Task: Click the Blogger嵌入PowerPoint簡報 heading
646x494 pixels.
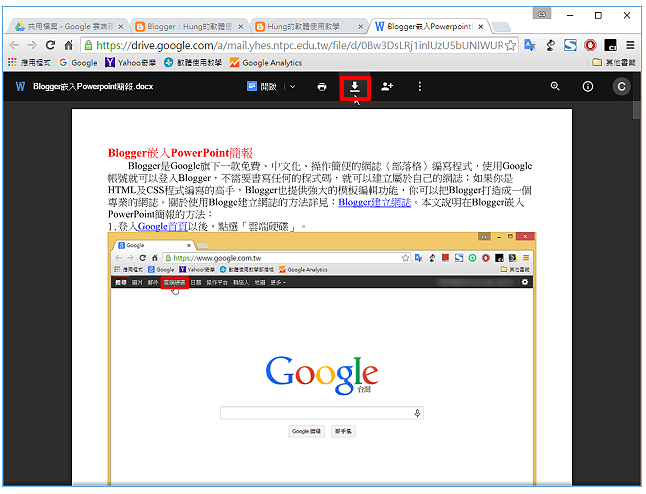Action: point(180,153)
